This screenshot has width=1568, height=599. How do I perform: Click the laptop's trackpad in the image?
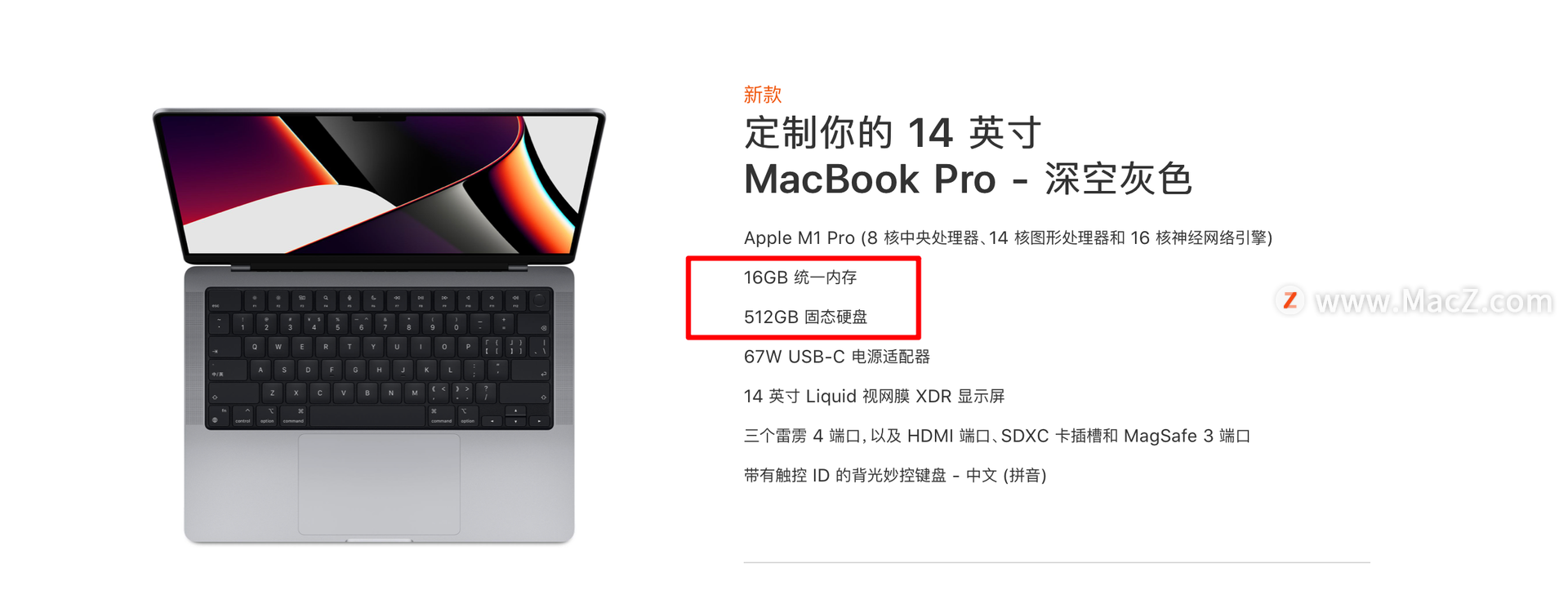pos(379,484)
